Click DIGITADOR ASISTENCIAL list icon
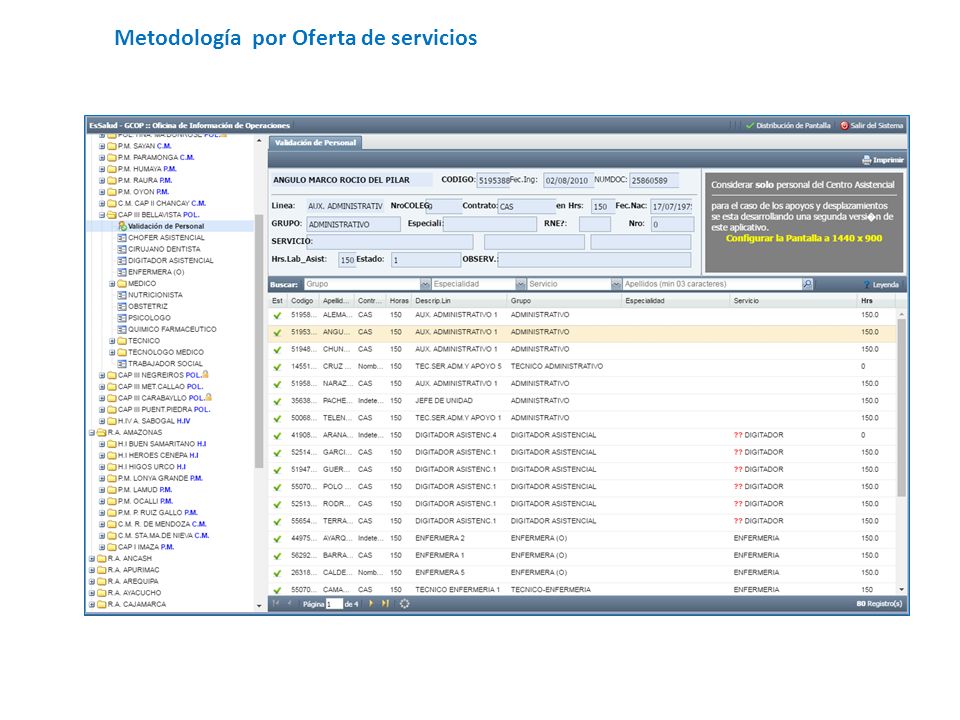The width and height of the screenshot is (960, 720). coord(122,260)
